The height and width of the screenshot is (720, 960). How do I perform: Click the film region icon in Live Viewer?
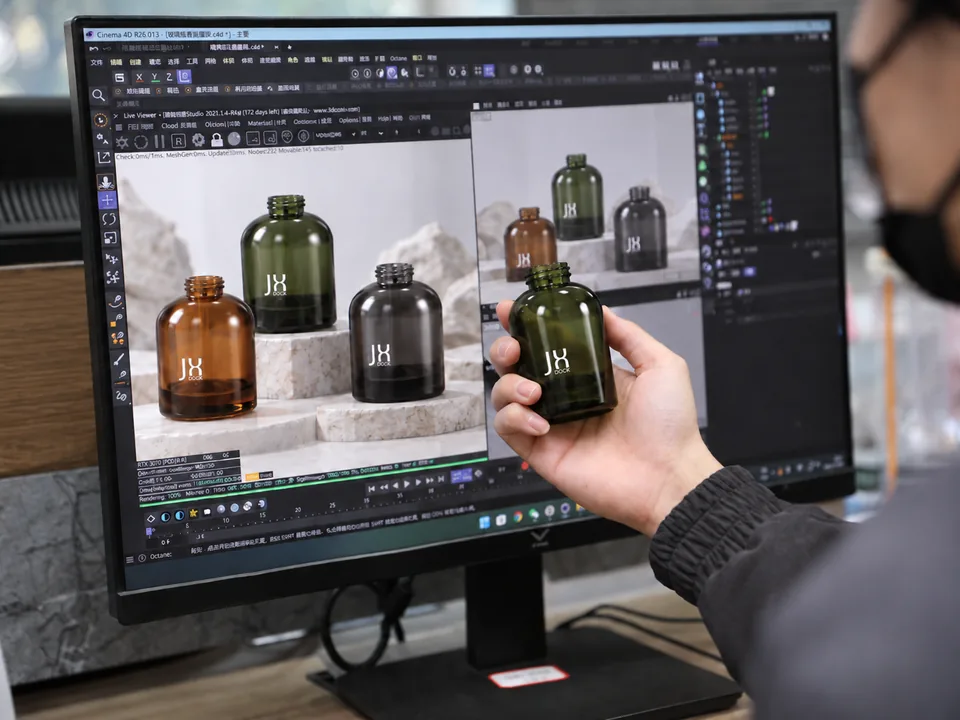coord(270,138)
